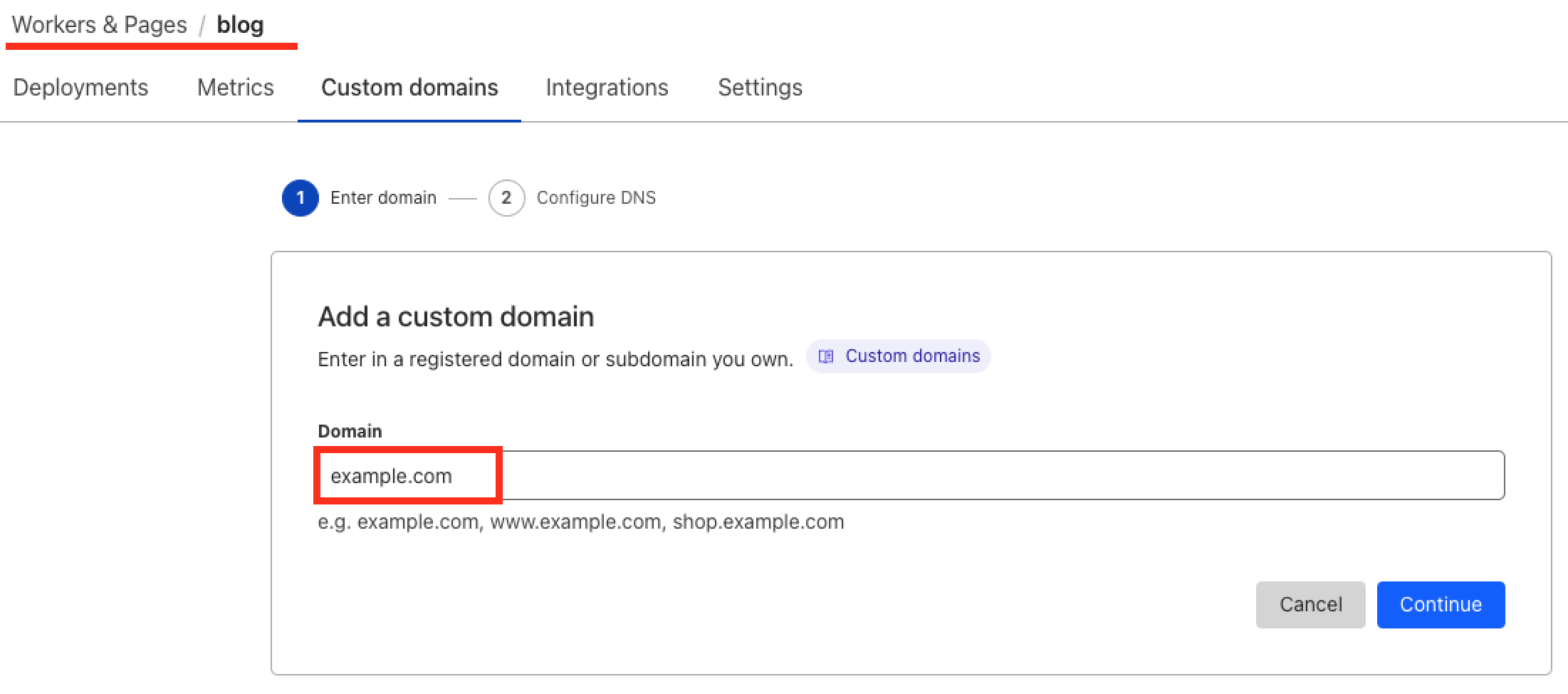The width and height of the screenshot is (1568, 694).
Task: Click the step 1 Enter domain circle
Action: (300, 197)
